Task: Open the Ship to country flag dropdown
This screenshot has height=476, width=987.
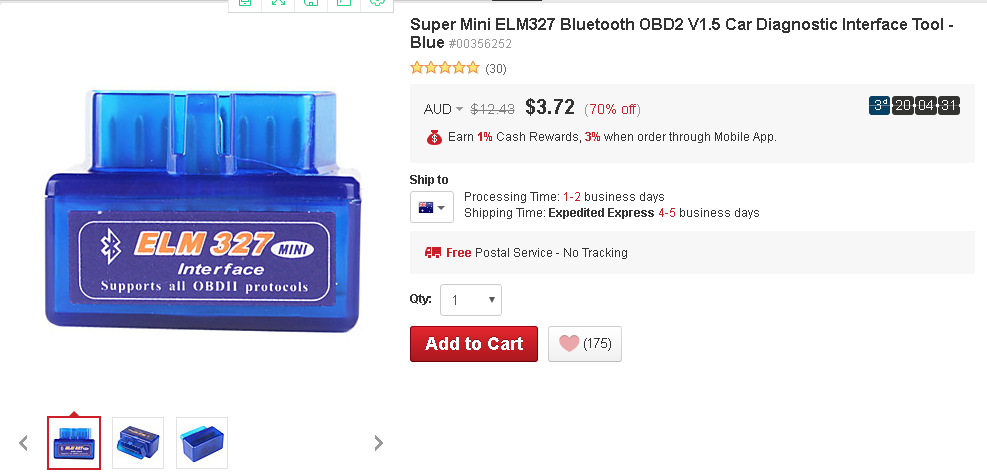Action: point(432,207)
